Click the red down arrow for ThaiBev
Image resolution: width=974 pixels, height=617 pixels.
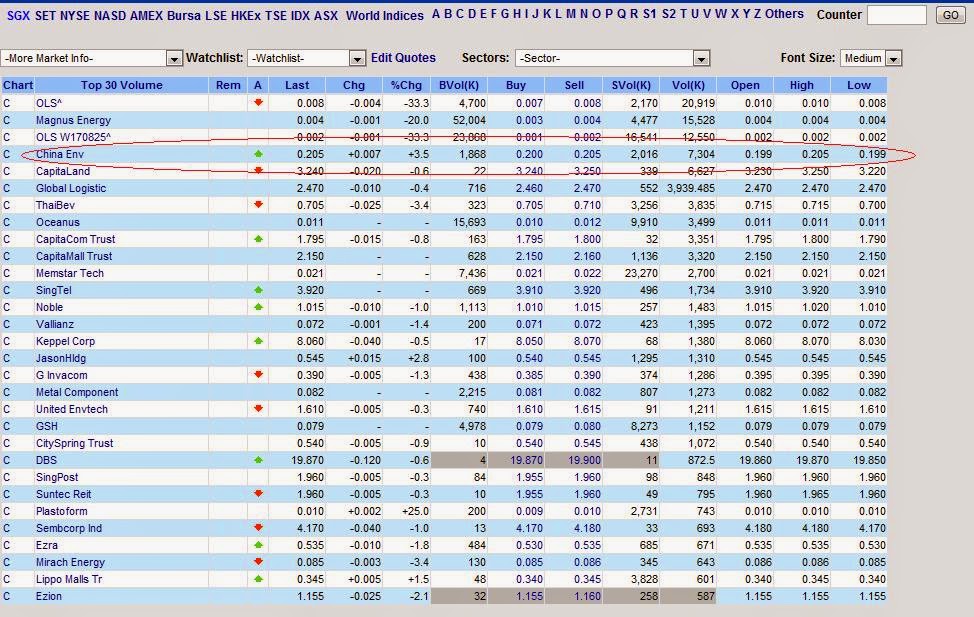258,204
